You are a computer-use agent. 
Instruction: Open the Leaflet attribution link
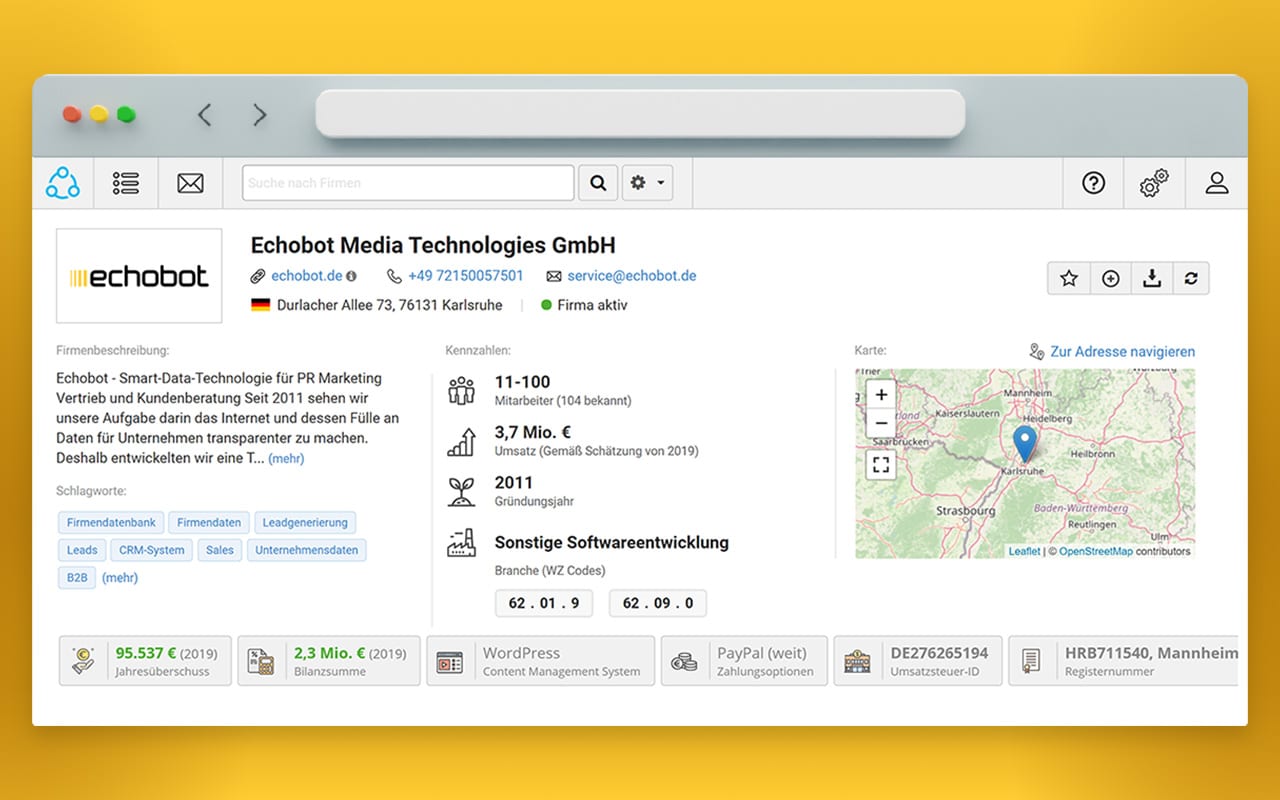pyautogui.click(x=1024, y=551)
